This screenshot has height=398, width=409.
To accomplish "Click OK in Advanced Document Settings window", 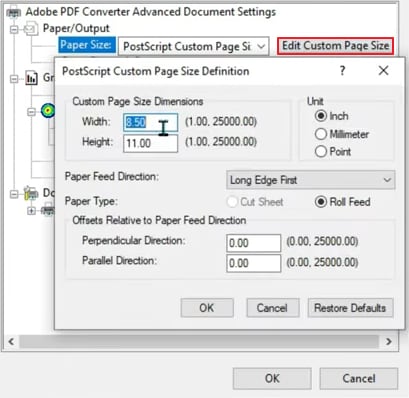I will click(x=272, y=378).
